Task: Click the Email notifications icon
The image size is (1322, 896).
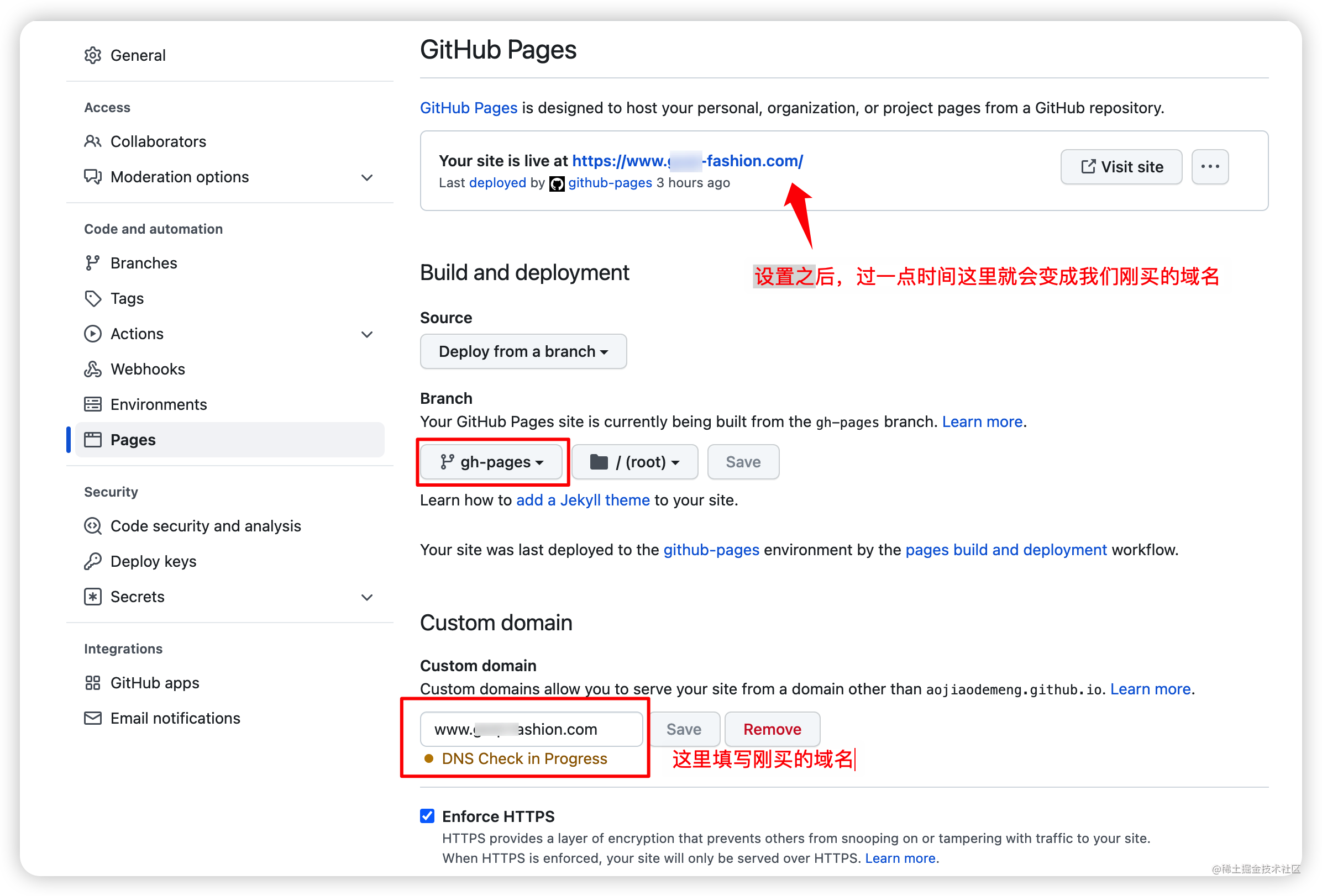Action: (x=93, y=718)
